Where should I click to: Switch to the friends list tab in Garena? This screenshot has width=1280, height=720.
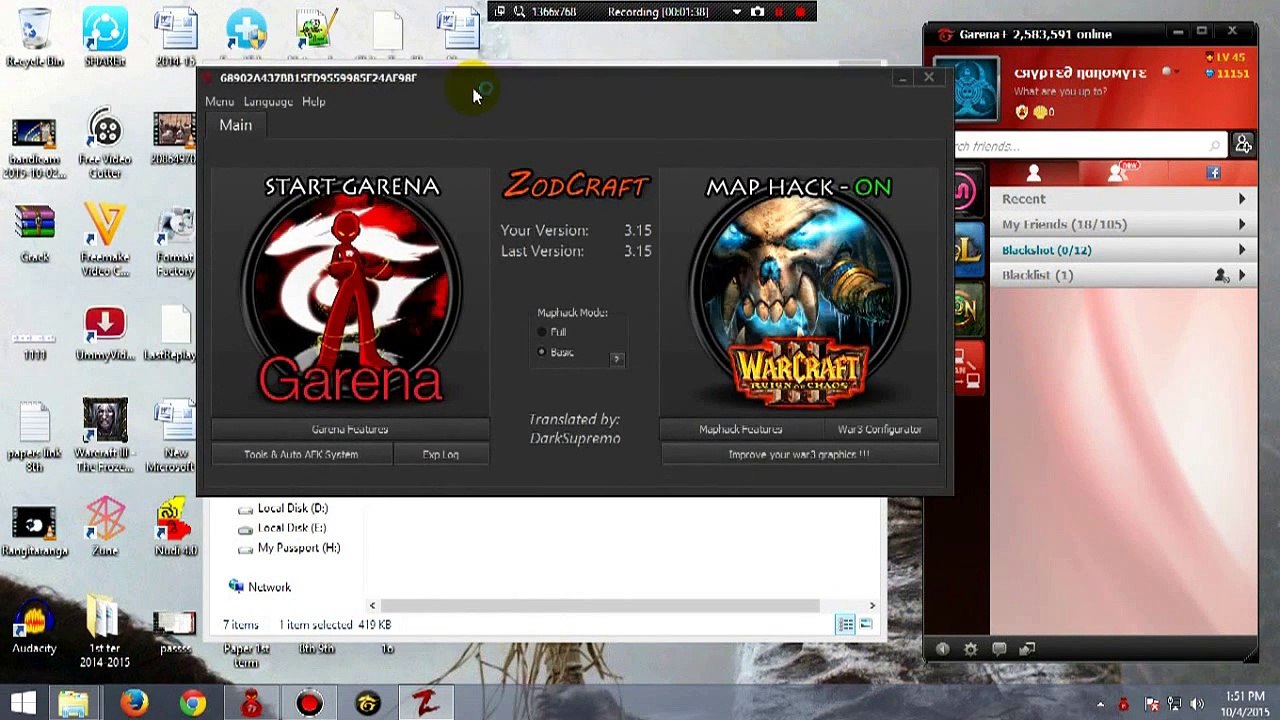1034,174
